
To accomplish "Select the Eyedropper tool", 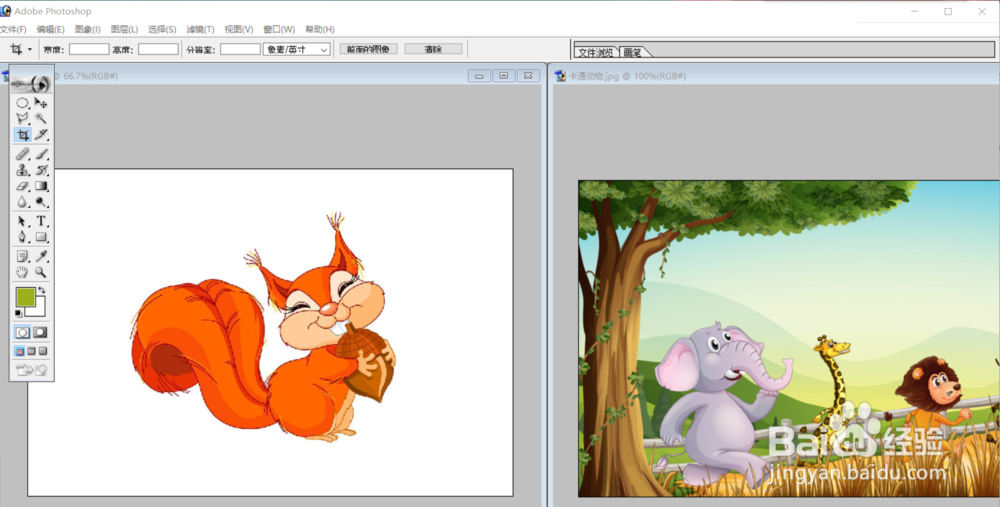I will [41, 256].
